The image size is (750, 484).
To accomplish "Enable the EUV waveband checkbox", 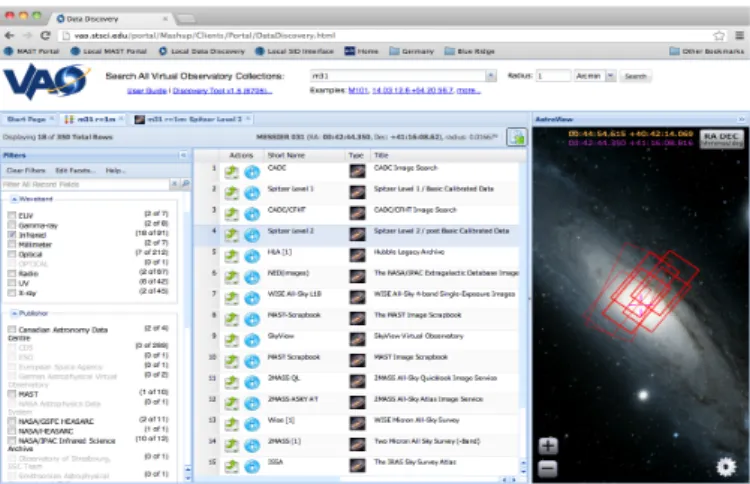I will tap(12, 215).
